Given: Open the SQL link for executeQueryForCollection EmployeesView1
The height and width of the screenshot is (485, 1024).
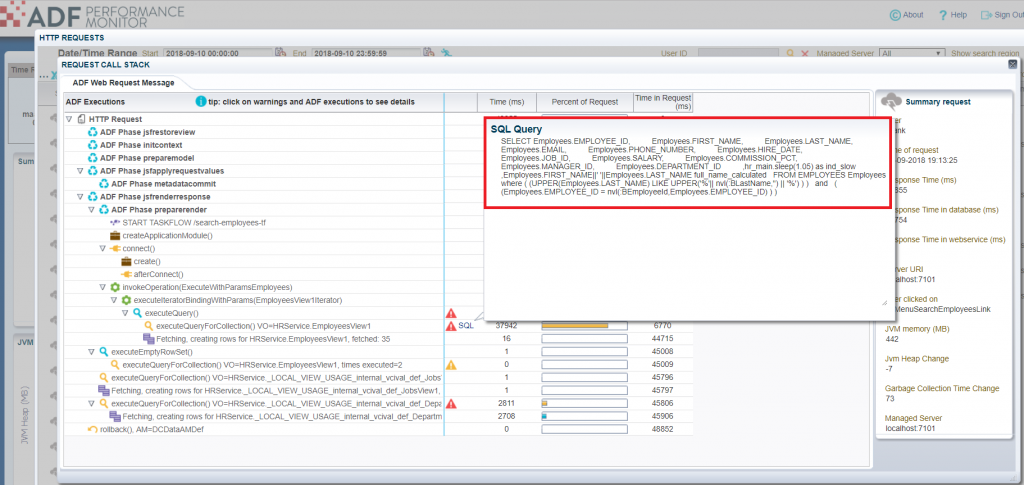Looking at the screenshot, I should pyautogui.click(x=465, y=326).
